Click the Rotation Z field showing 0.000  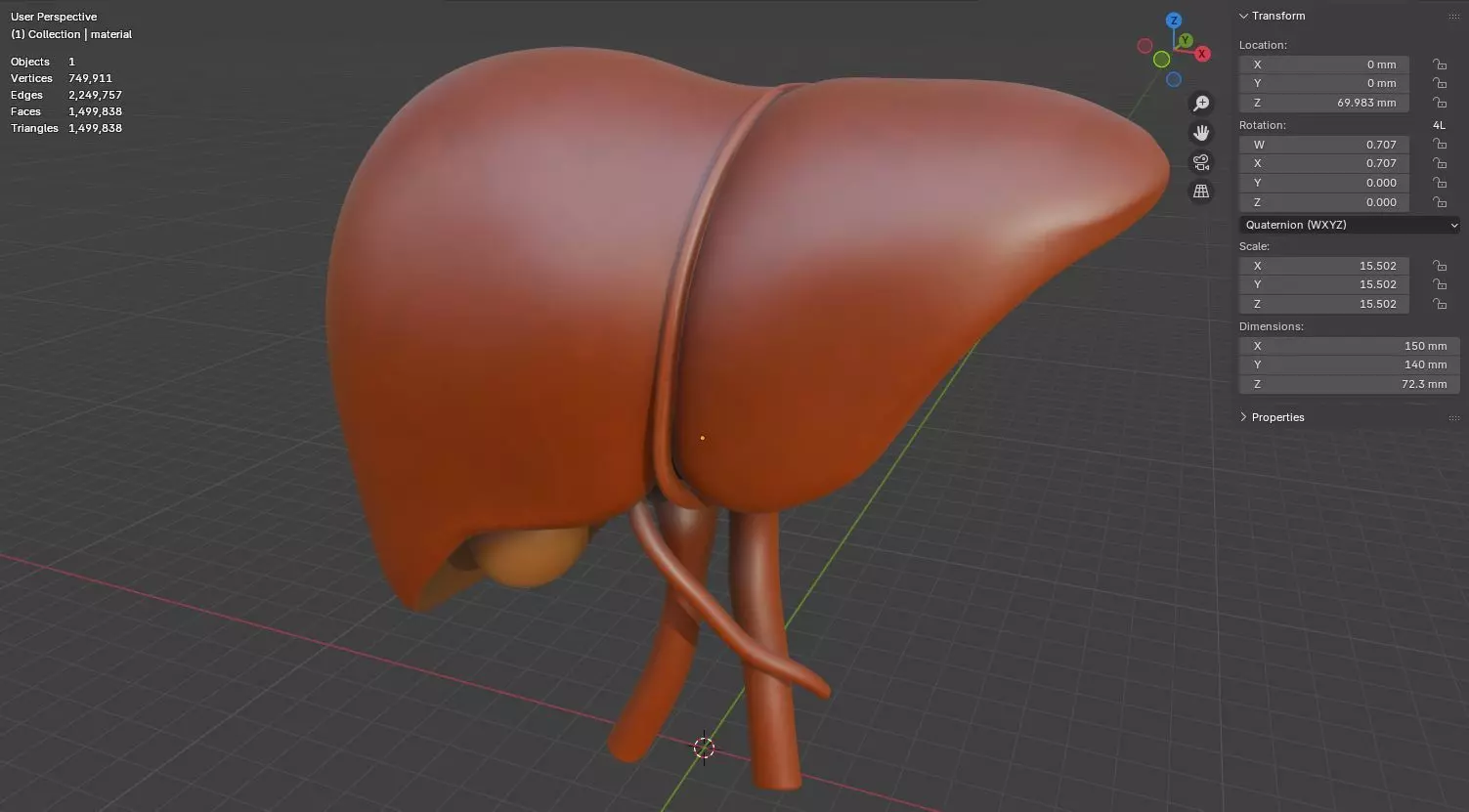click(1324, 202)
